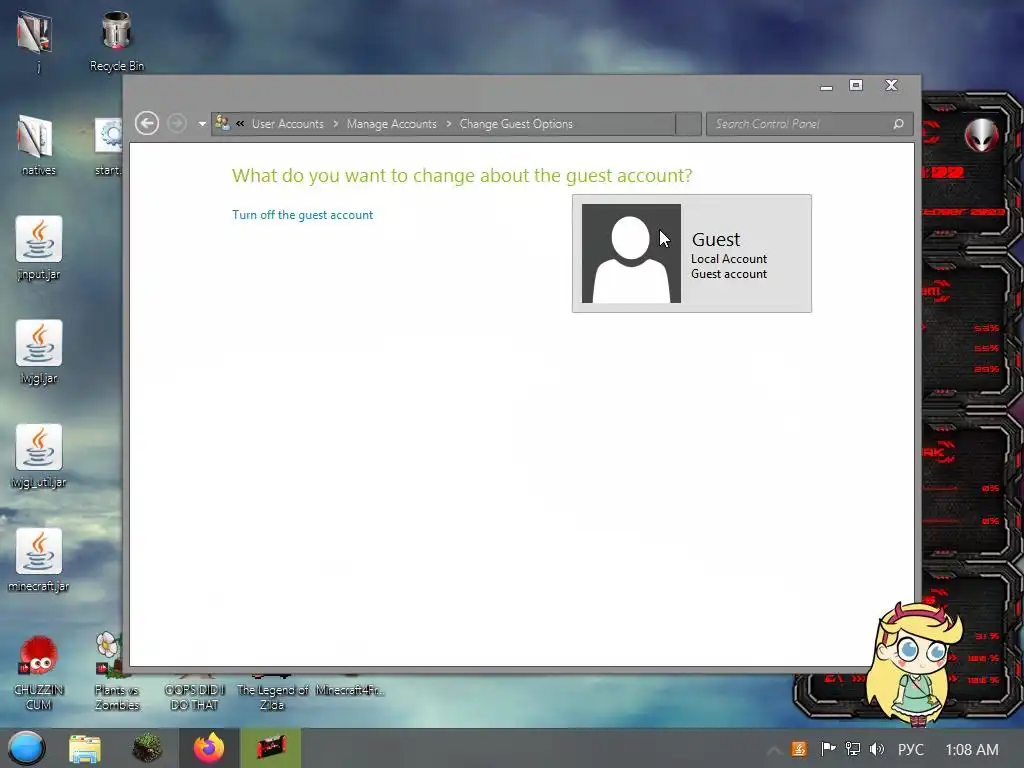Select the Minecraft4Fr shortcut

[350, 687]
